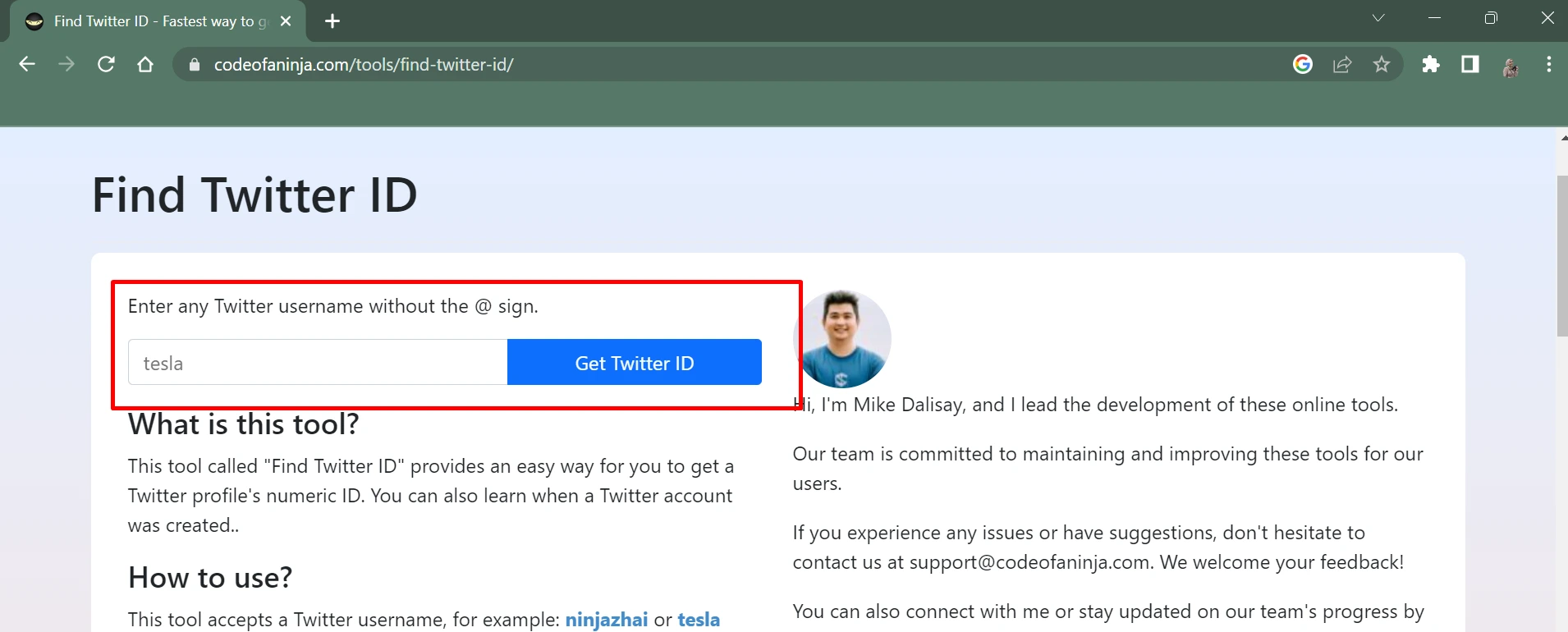Restore down the browser window
The width and height of the screenshot is (1568, 632).
pos(1491,18)
